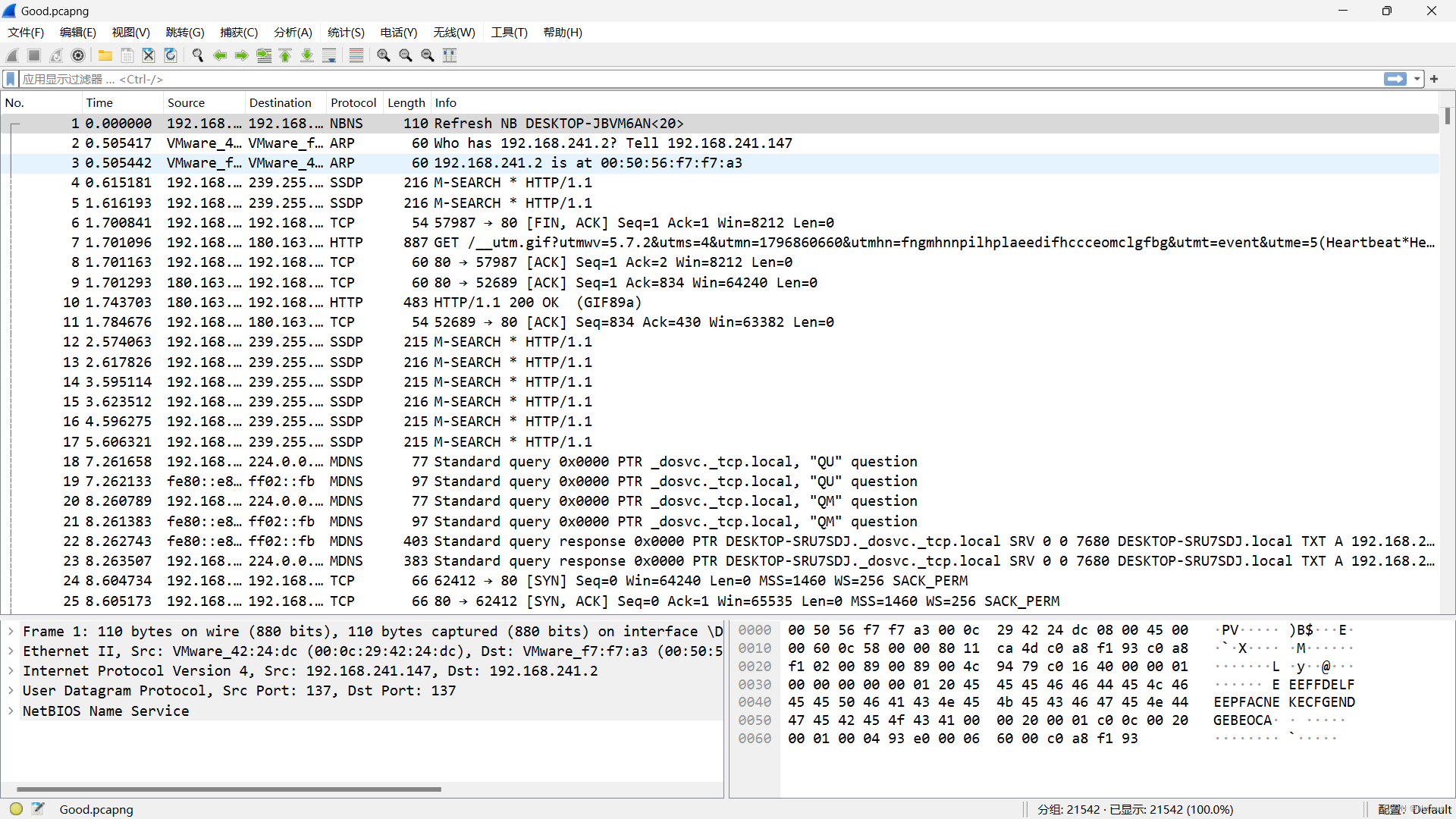The height and width of the screenshot is (819, 1456).
Task: Open the filter history dropdown arrow
Action: click(1417, 79)
